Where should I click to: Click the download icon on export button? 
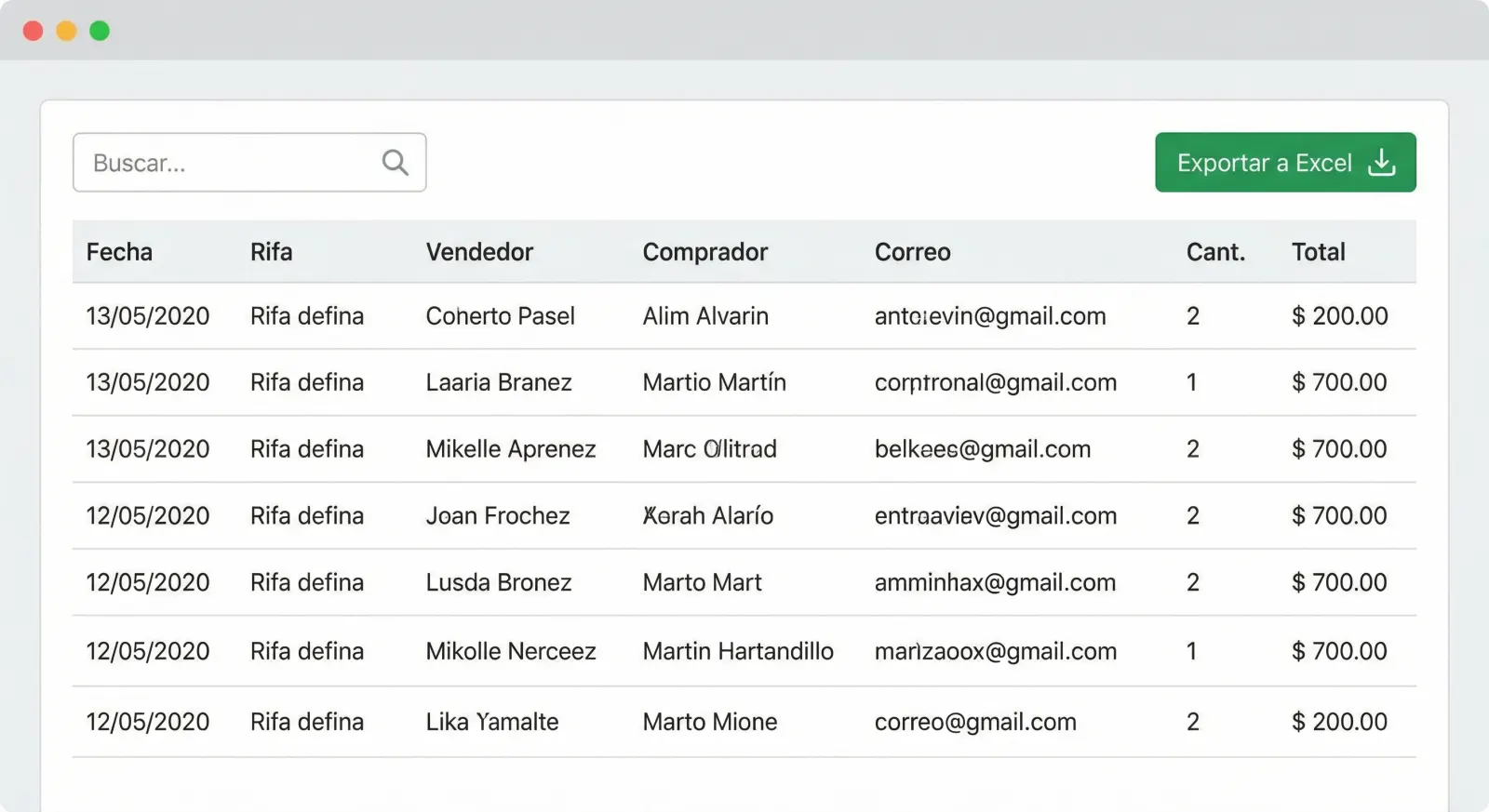point(1382,163)
